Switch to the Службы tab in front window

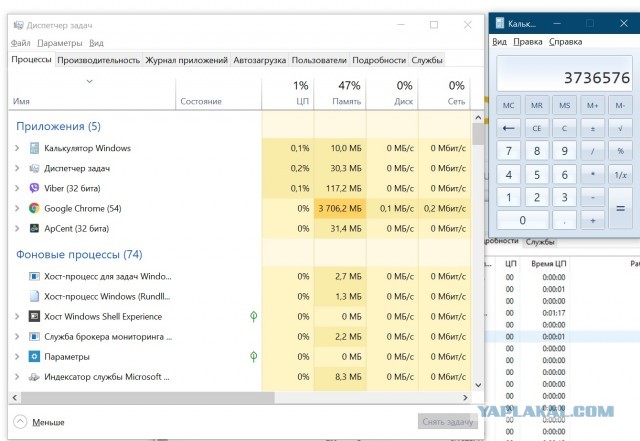(427, 60)
